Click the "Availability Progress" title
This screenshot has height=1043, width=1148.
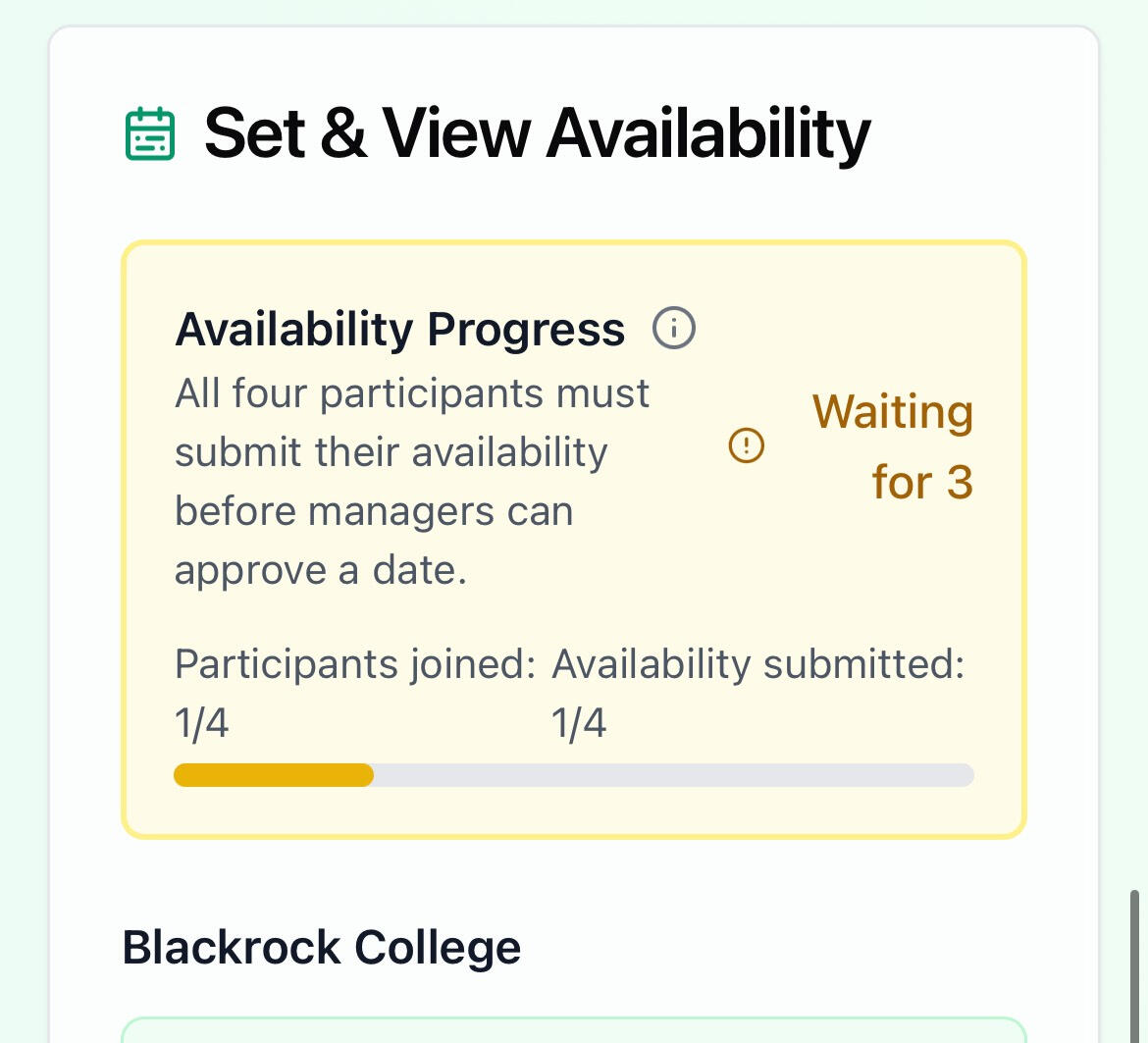click(x=399, y=330)
